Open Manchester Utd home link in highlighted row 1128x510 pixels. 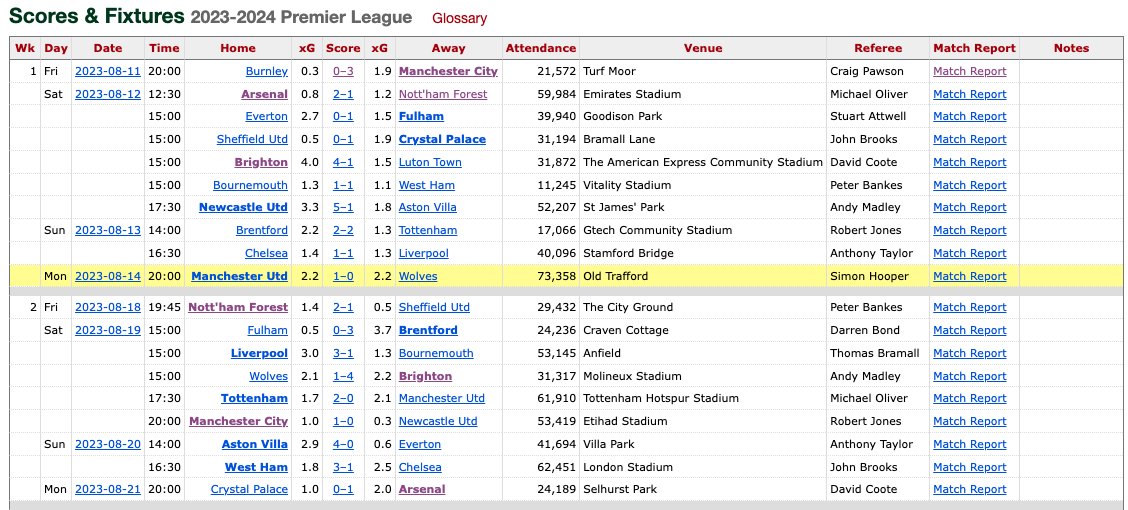point(240,276)
